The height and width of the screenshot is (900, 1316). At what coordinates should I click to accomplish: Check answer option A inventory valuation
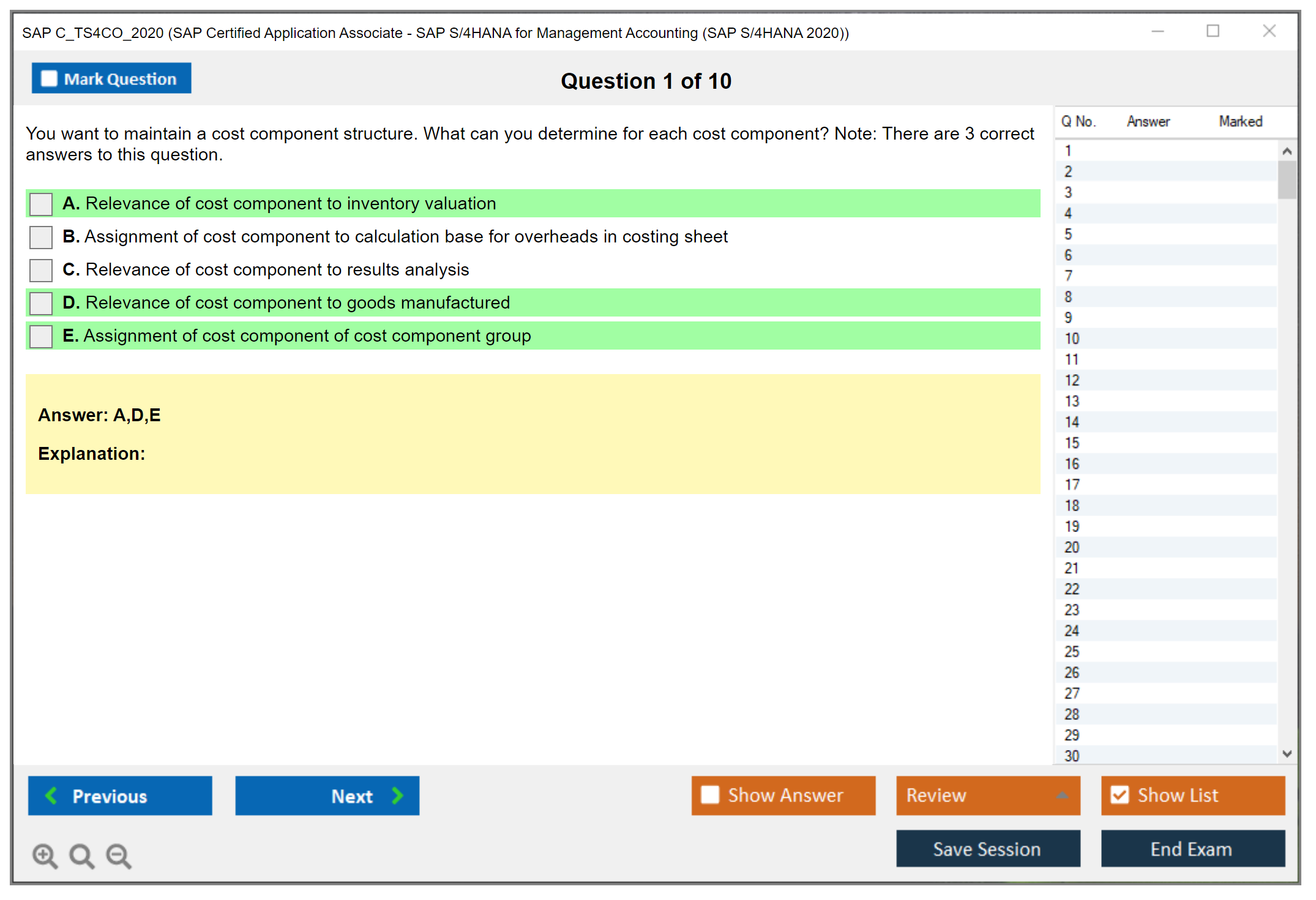click(x=41, y=204)
